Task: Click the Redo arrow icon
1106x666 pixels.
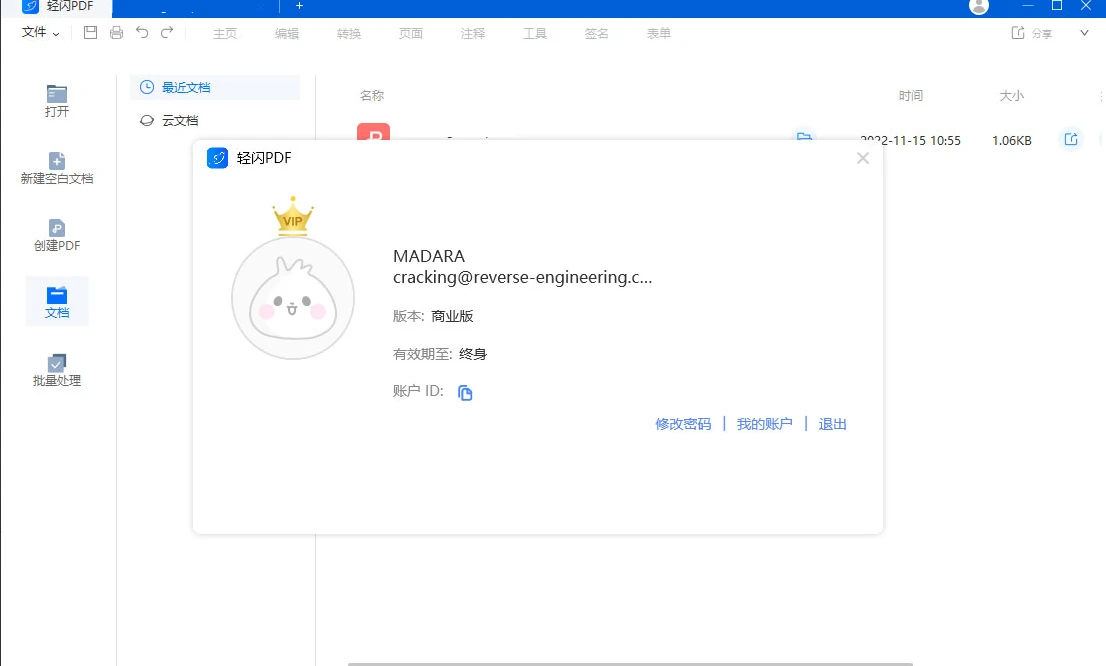Action: [x=167, y=32]
